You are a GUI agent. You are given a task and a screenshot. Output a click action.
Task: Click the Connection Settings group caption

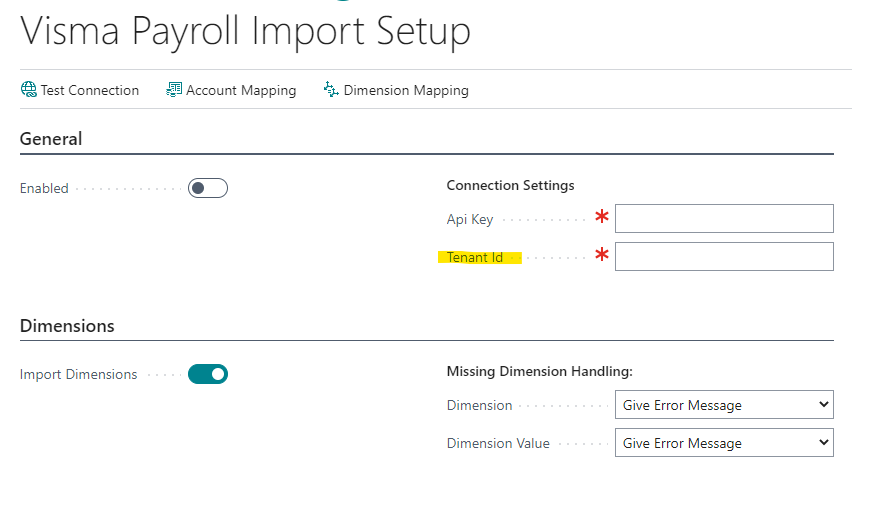click(x=510, y=186)
